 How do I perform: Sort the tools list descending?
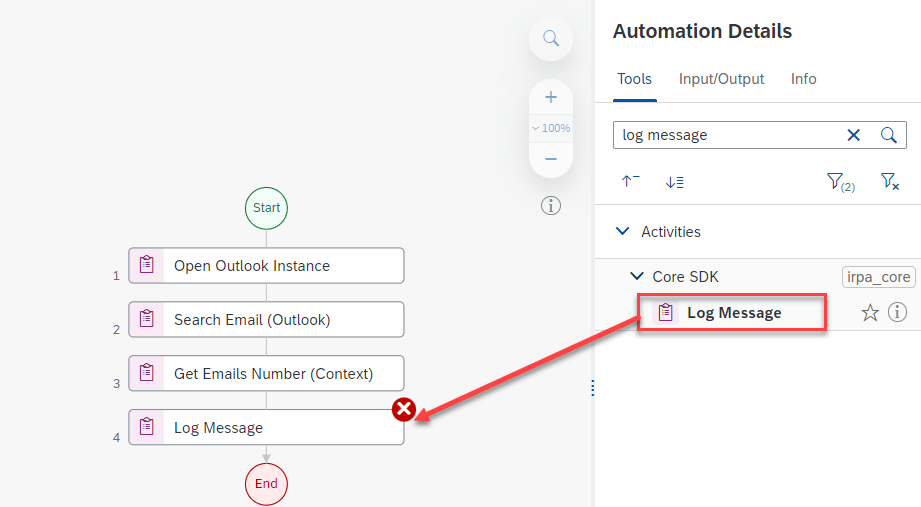click(x=674, y=181)
